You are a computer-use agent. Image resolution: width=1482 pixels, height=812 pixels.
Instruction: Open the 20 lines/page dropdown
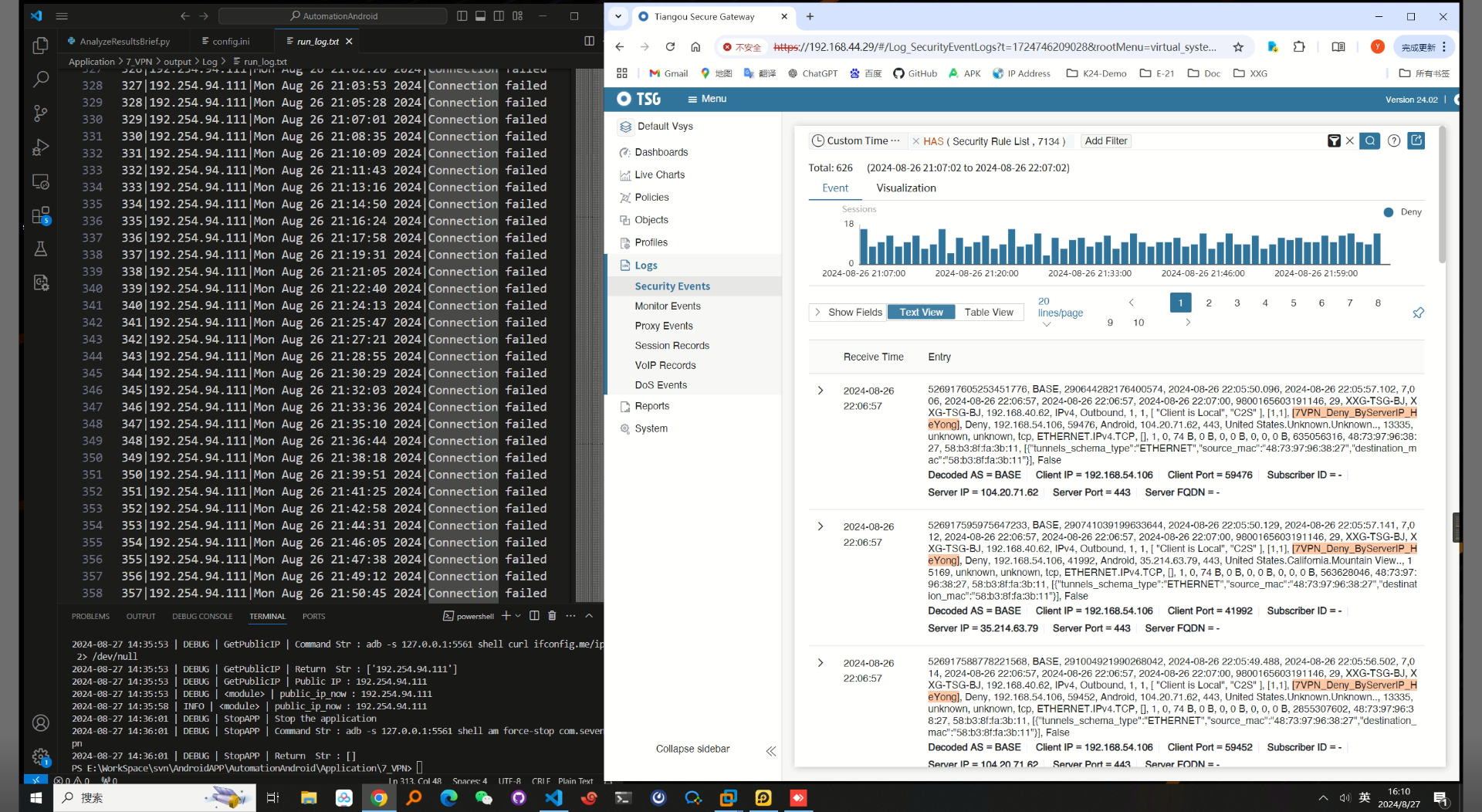pos(1047,324)
